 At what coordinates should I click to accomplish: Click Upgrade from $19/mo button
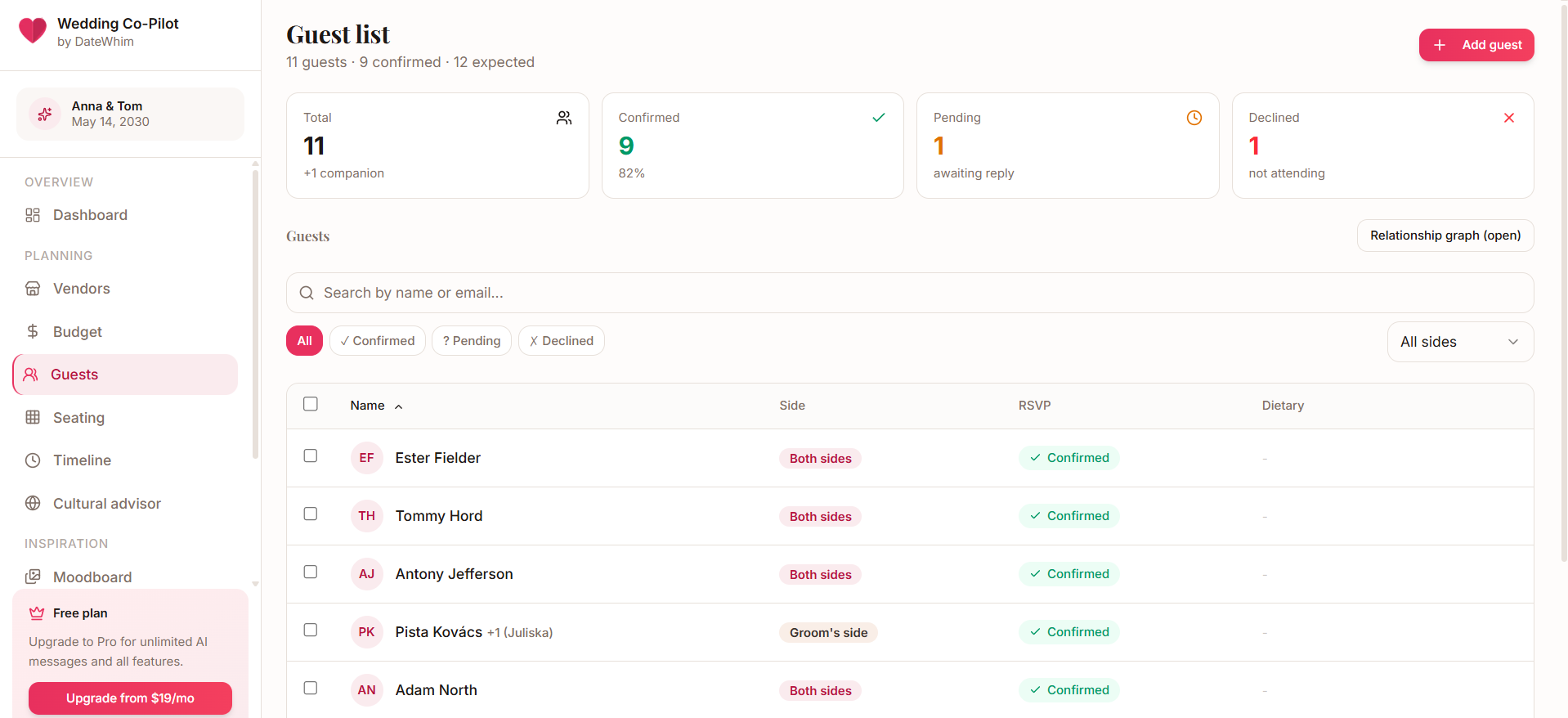click(x=130, y=698)
